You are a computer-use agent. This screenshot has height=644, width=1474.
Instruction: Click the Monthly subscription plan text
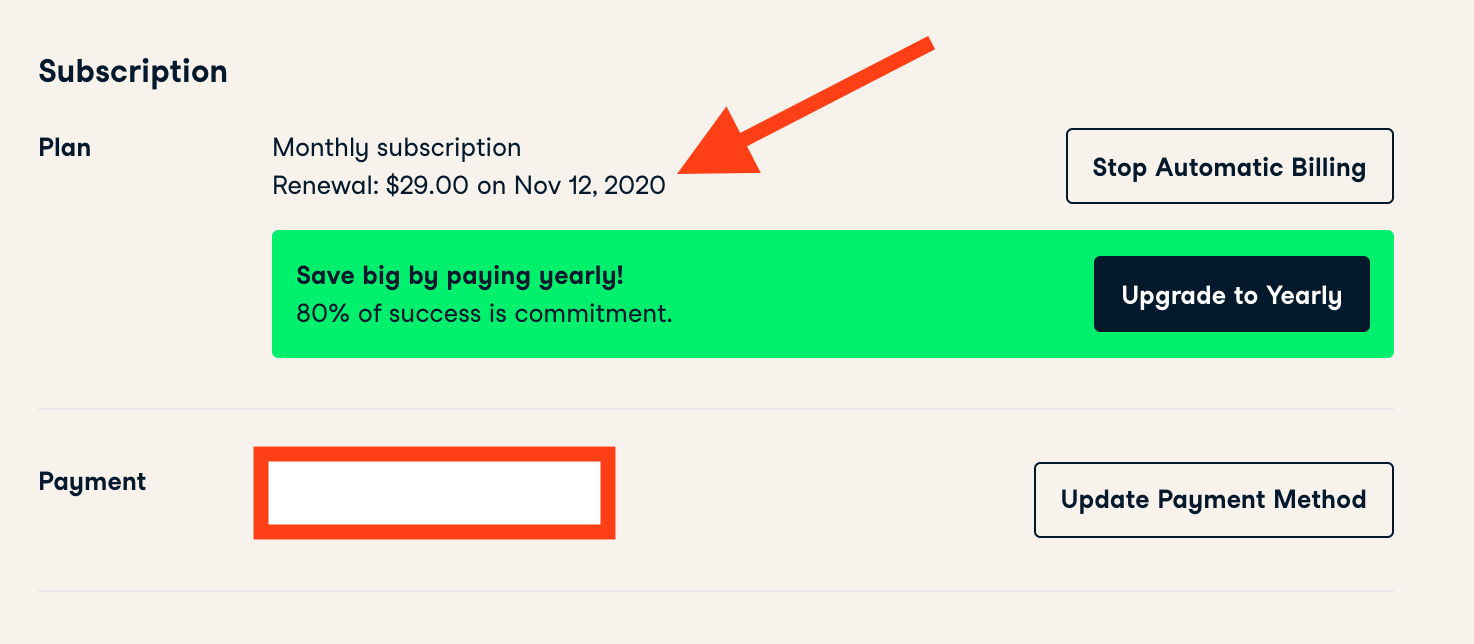coord(396,148)
